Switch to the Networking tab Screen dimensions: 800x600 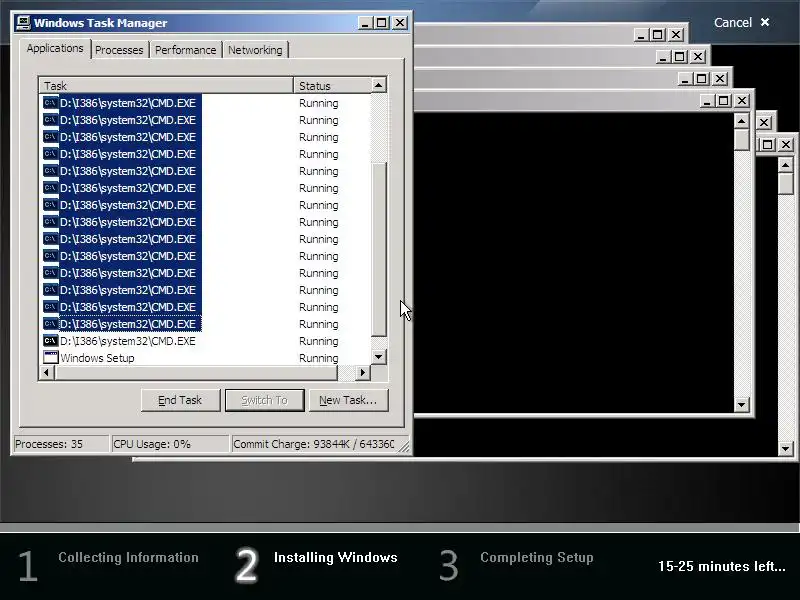(255, 50)
